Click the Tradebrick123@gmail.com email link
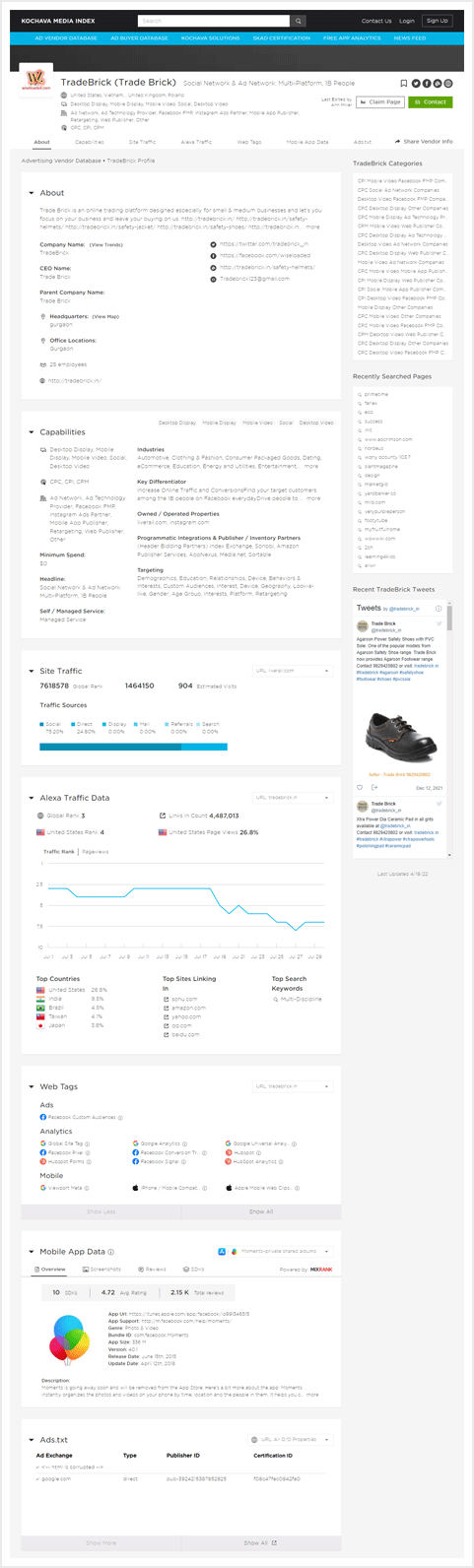 (254, 279)
